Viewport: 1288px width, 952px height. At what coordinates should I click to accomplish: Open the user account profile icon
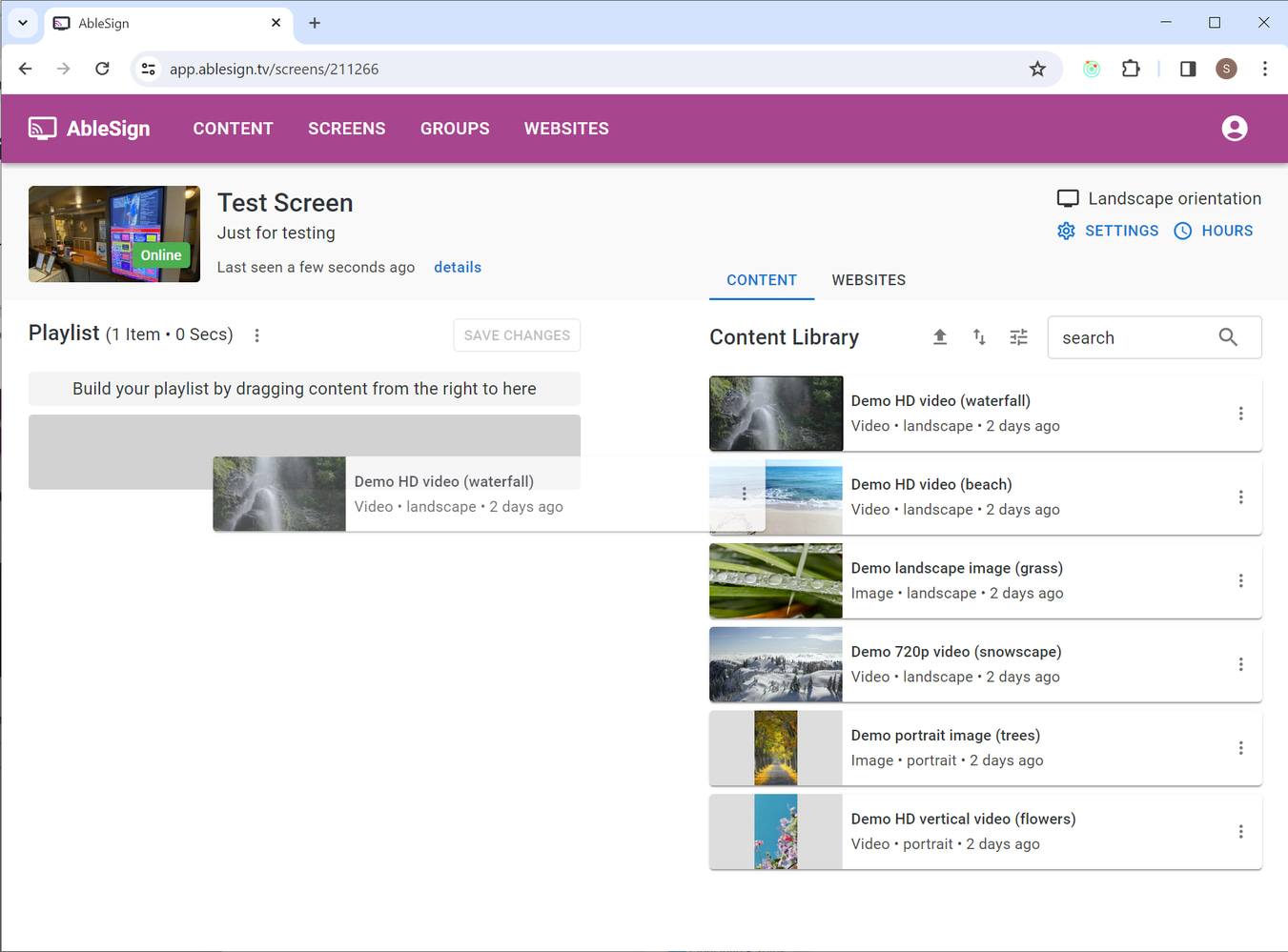coord(1234,129)
